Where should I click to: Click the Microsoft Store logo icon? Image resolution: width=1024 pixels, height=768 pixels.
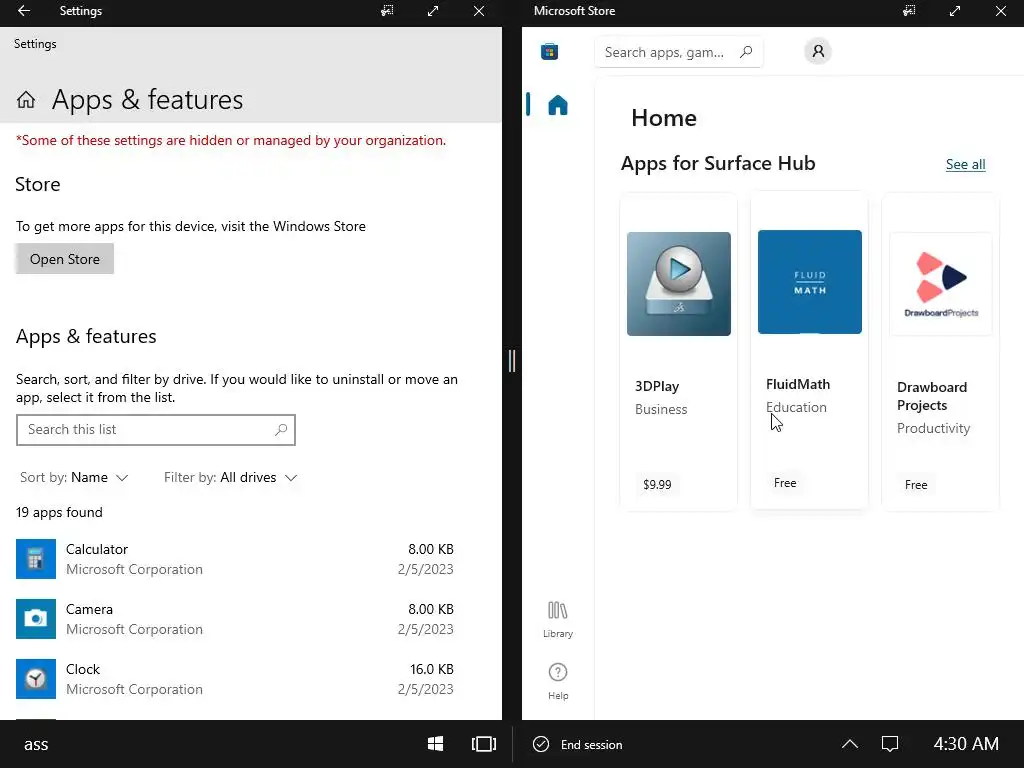pyautogui.click(x=549, y=51)
